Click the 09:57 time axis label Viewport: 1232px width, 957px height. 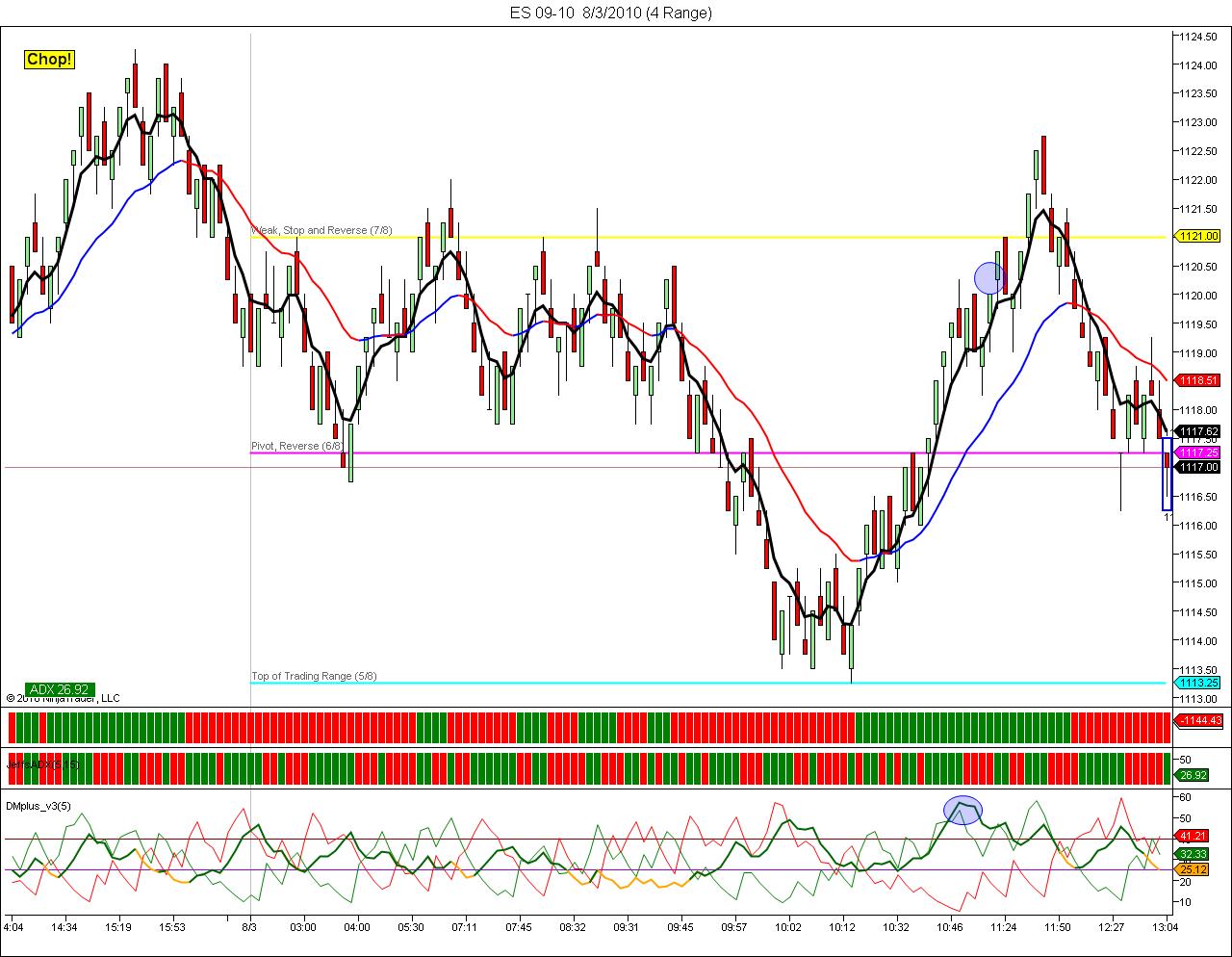[x=734, y=927]
